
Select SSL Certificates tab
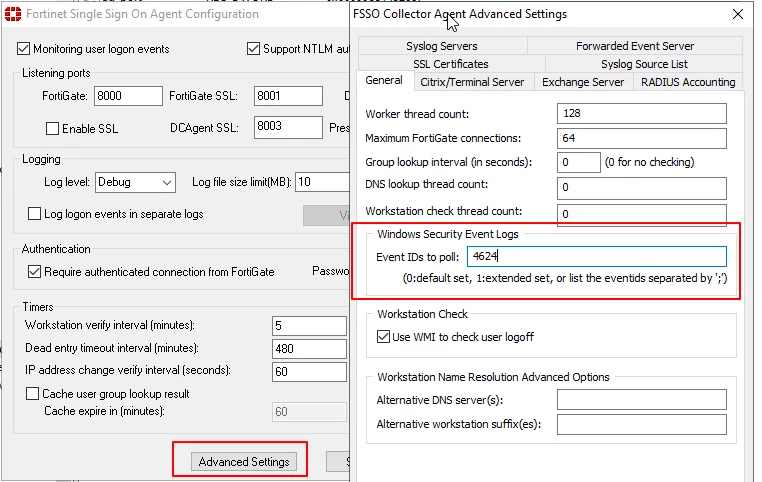pyautogui.click(x=451, y=64)
